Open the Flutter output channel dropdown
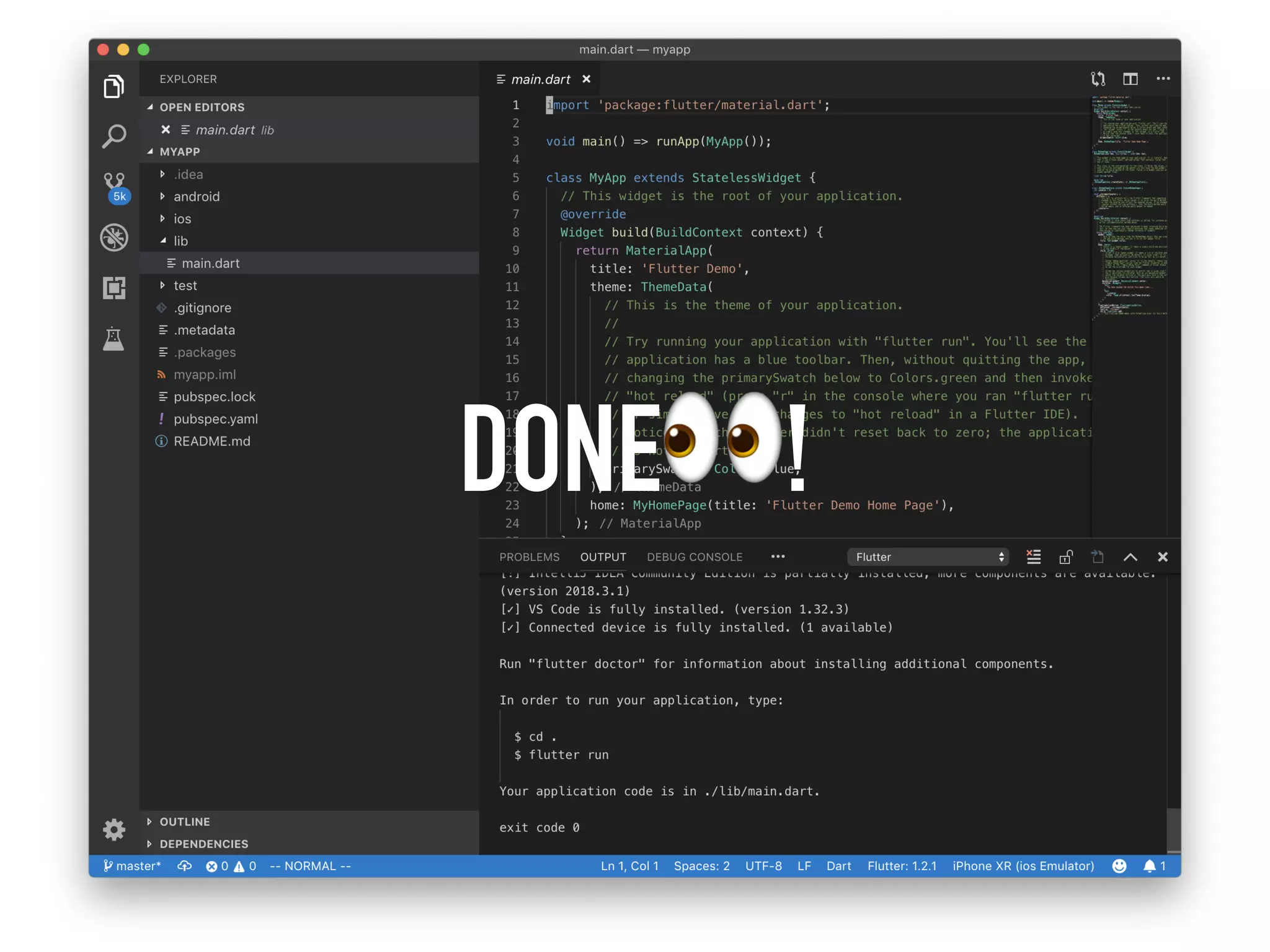 [x=928, y=557]
